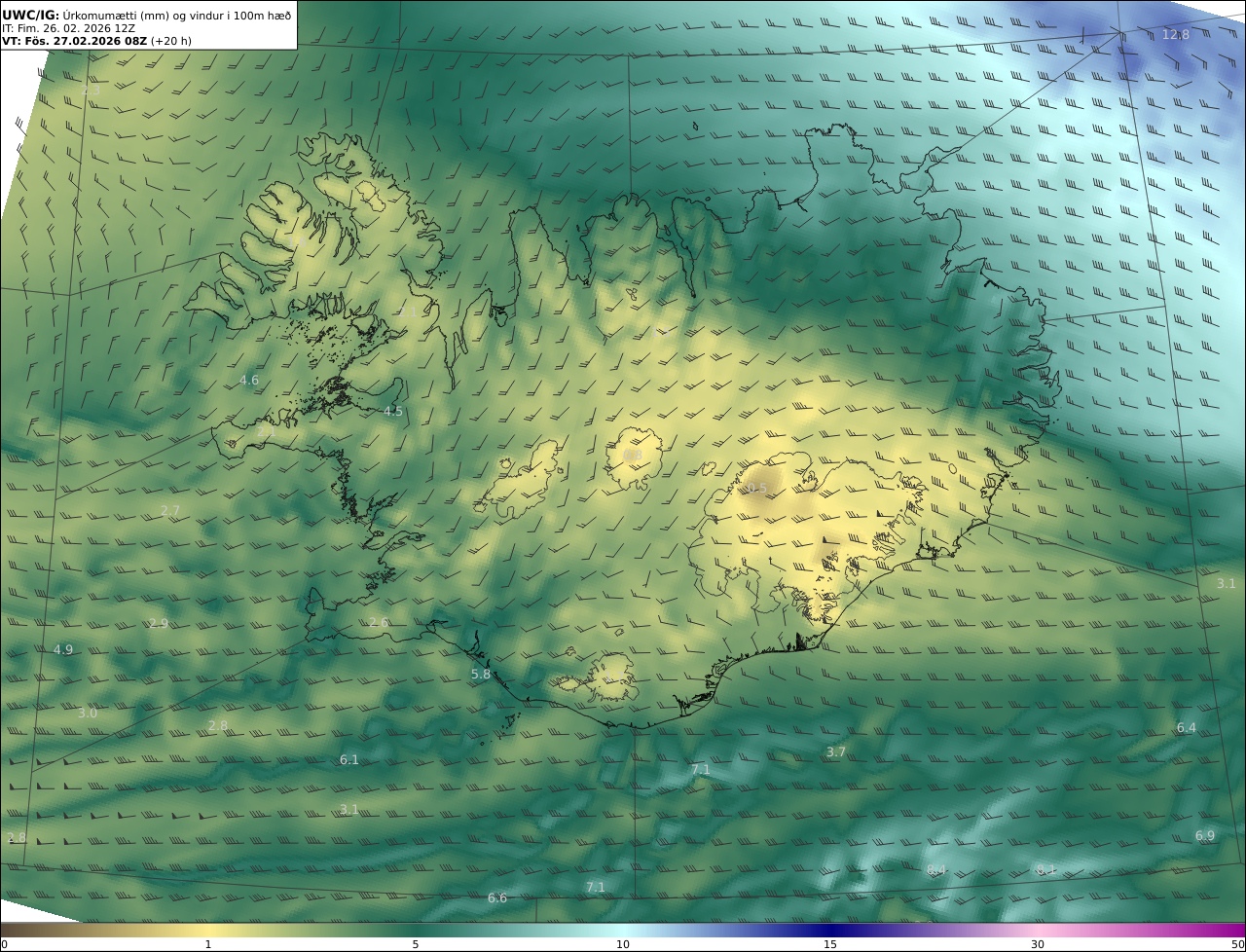Click the colorbar tick label 15

(830, 944)
